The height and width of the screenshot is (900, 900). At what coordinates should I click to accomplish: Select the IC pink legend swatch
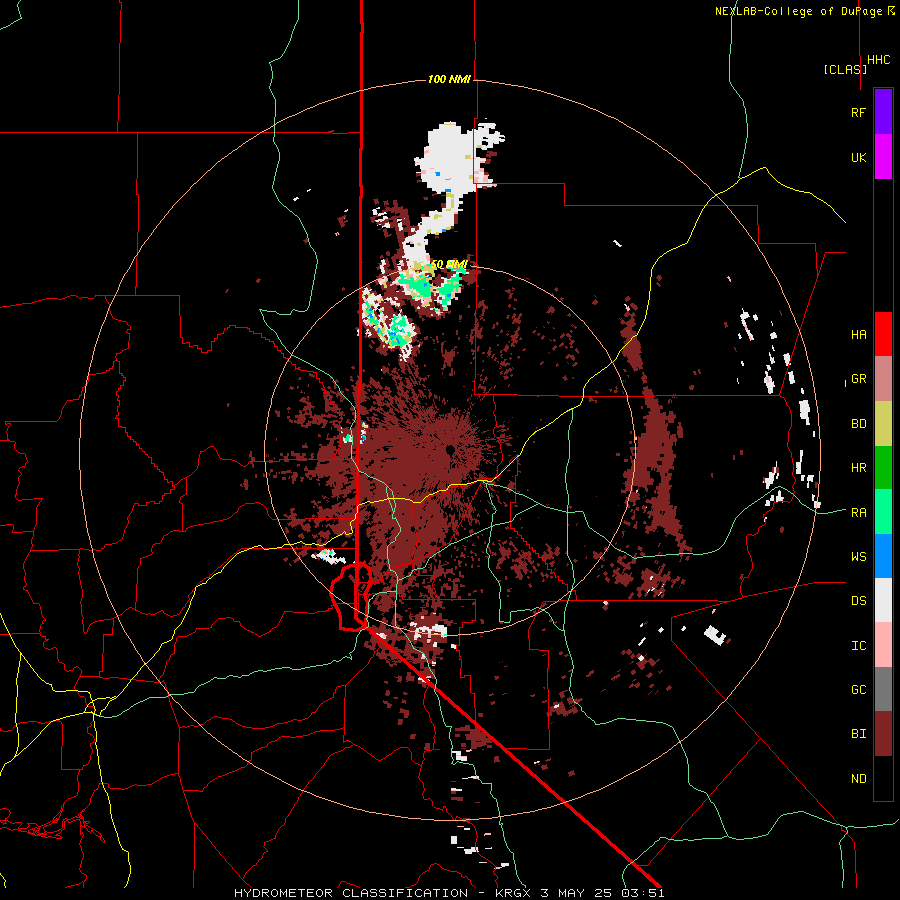tap(883, 645)
